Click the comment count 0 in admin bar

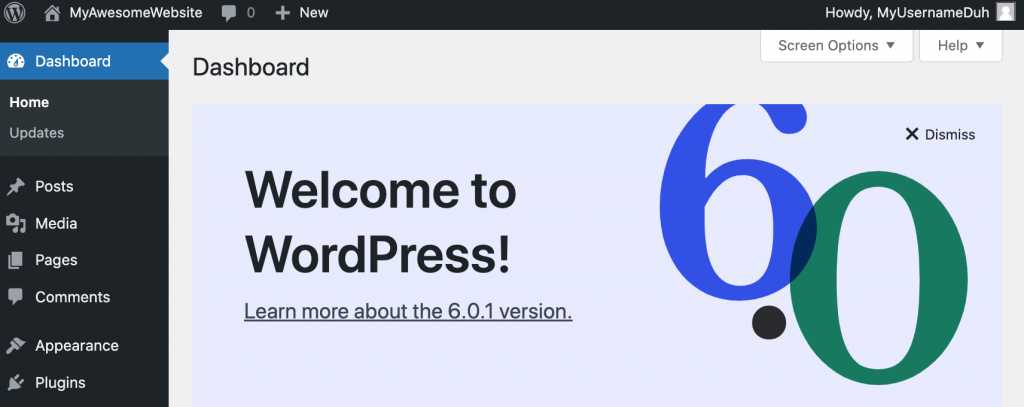click(x=251, y=13)
